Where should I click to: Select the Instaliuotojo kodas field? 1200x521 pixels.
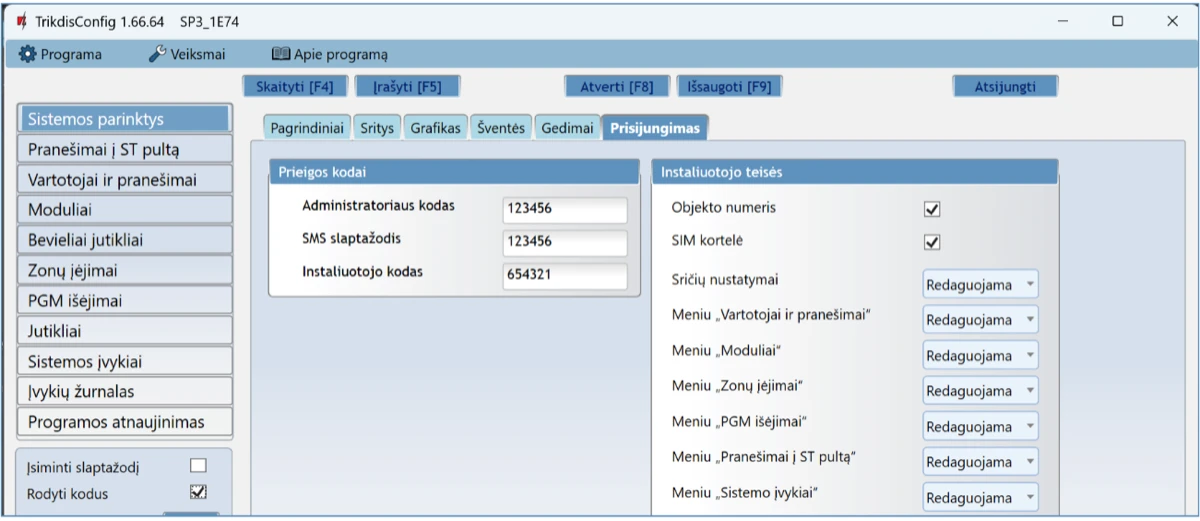point(564,276)
